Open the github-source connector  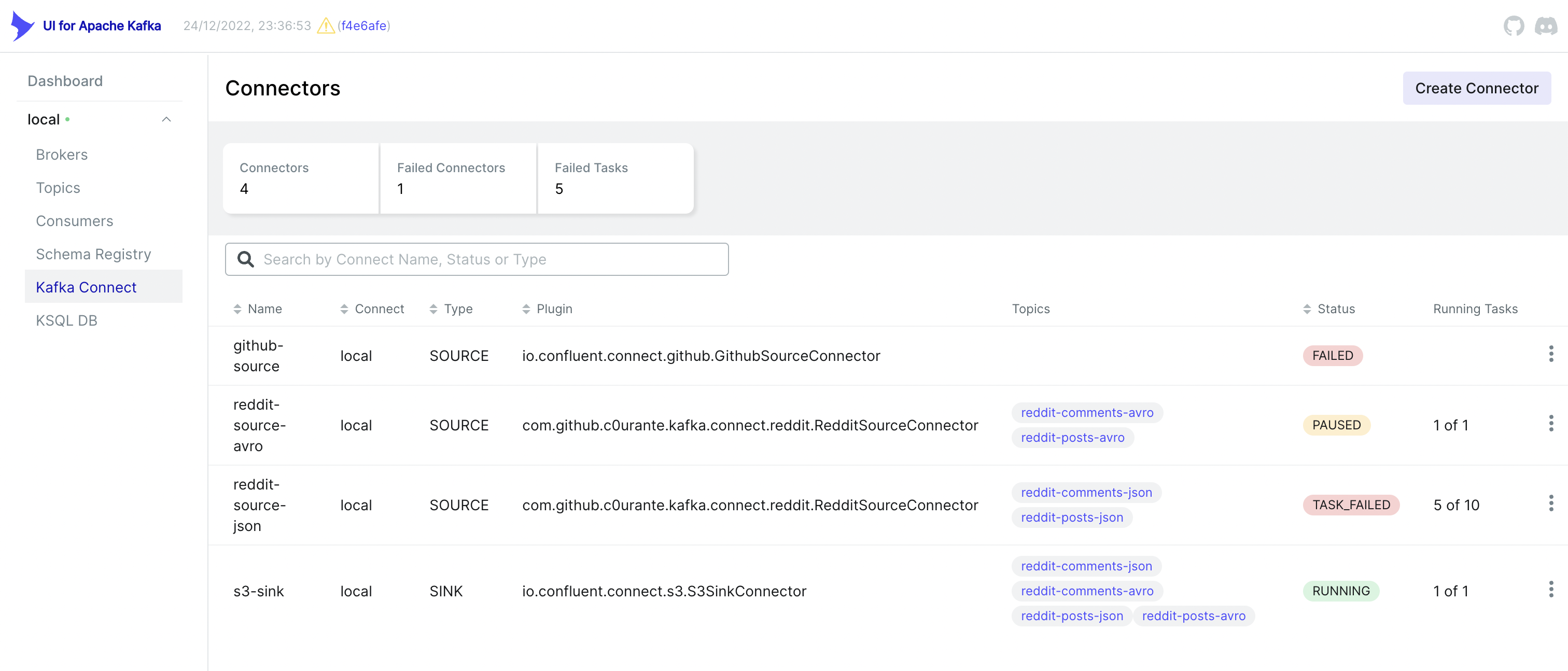(x=258, y=356)
